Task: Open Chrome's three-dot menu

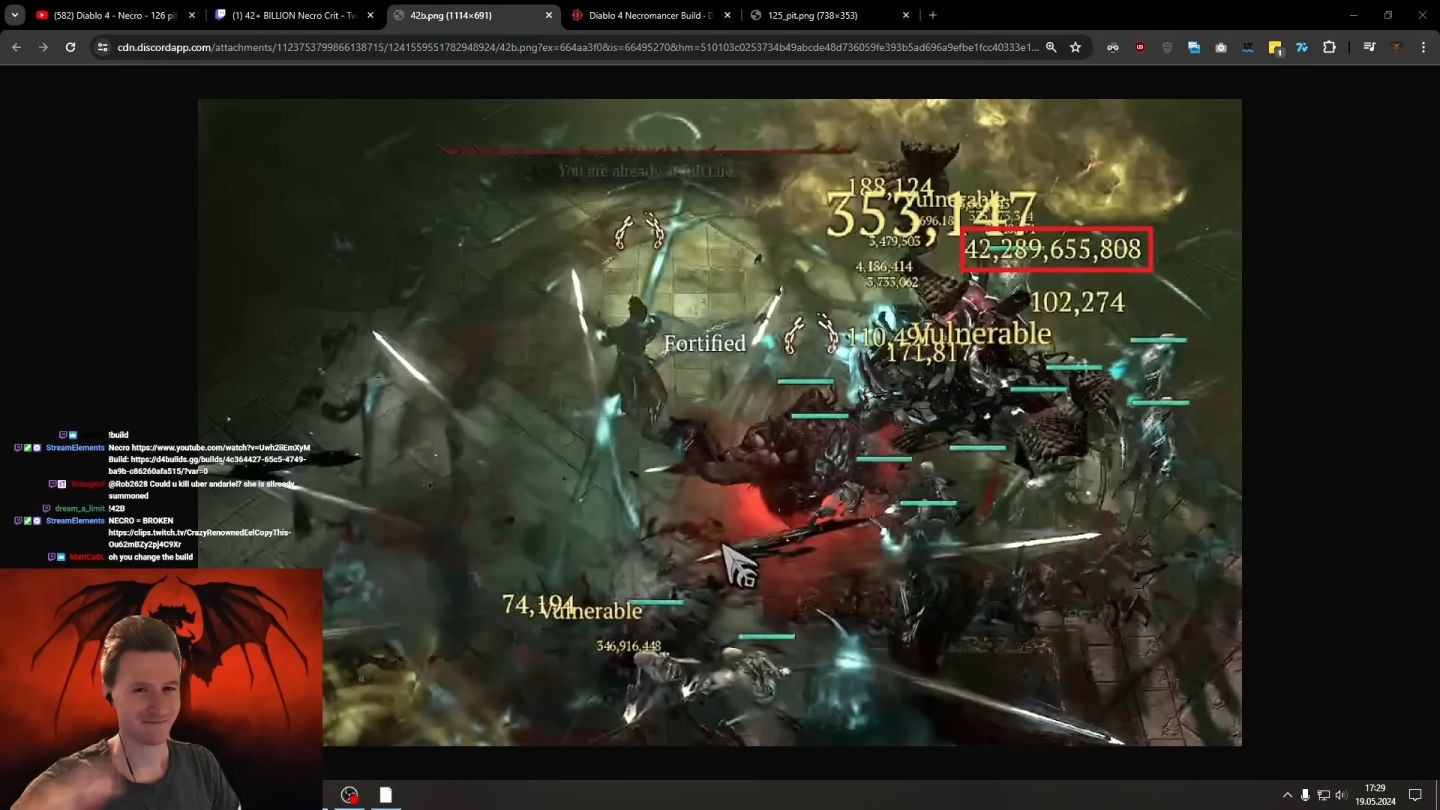Action: [1423, 47]
